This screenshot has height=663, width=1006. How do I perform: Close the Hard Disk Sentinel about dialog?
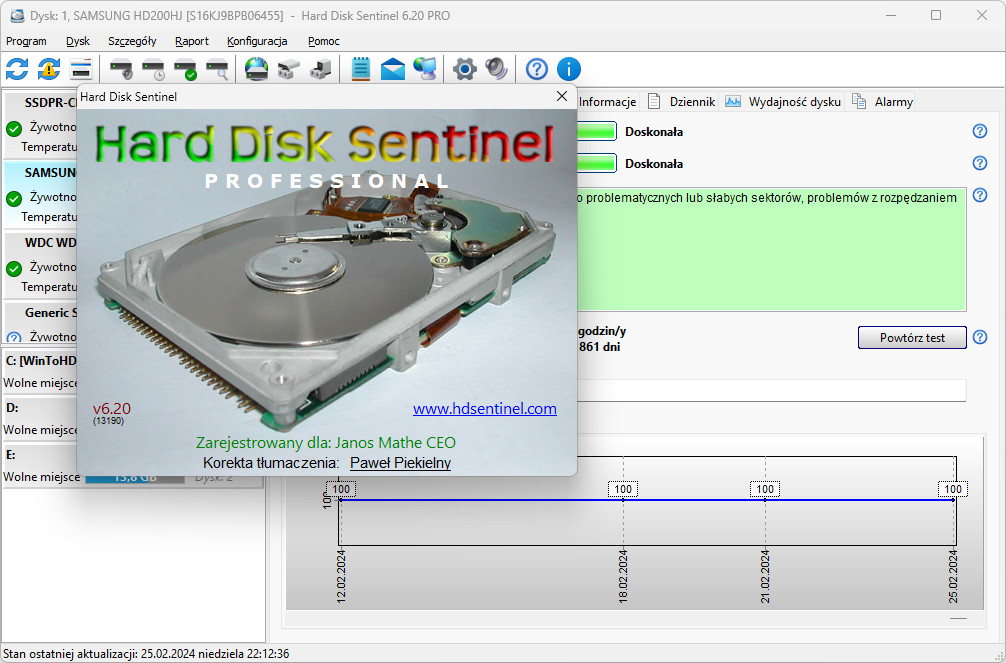[x=562, y=96]
